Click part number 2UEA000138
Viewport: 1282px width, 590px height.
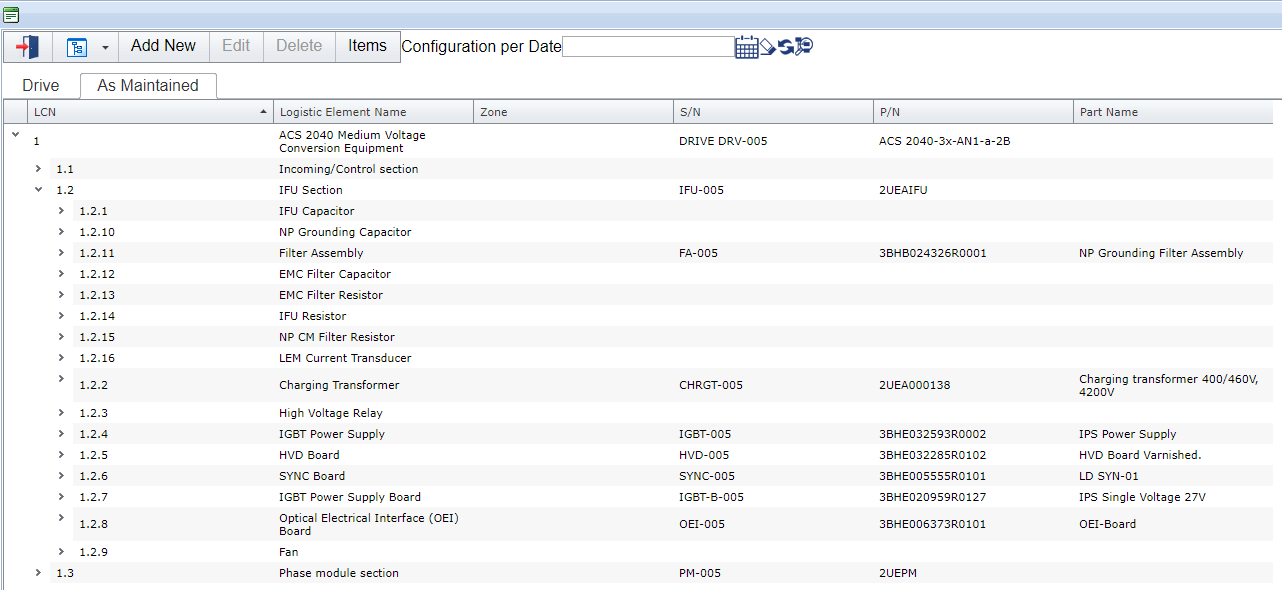click(915, 385)
